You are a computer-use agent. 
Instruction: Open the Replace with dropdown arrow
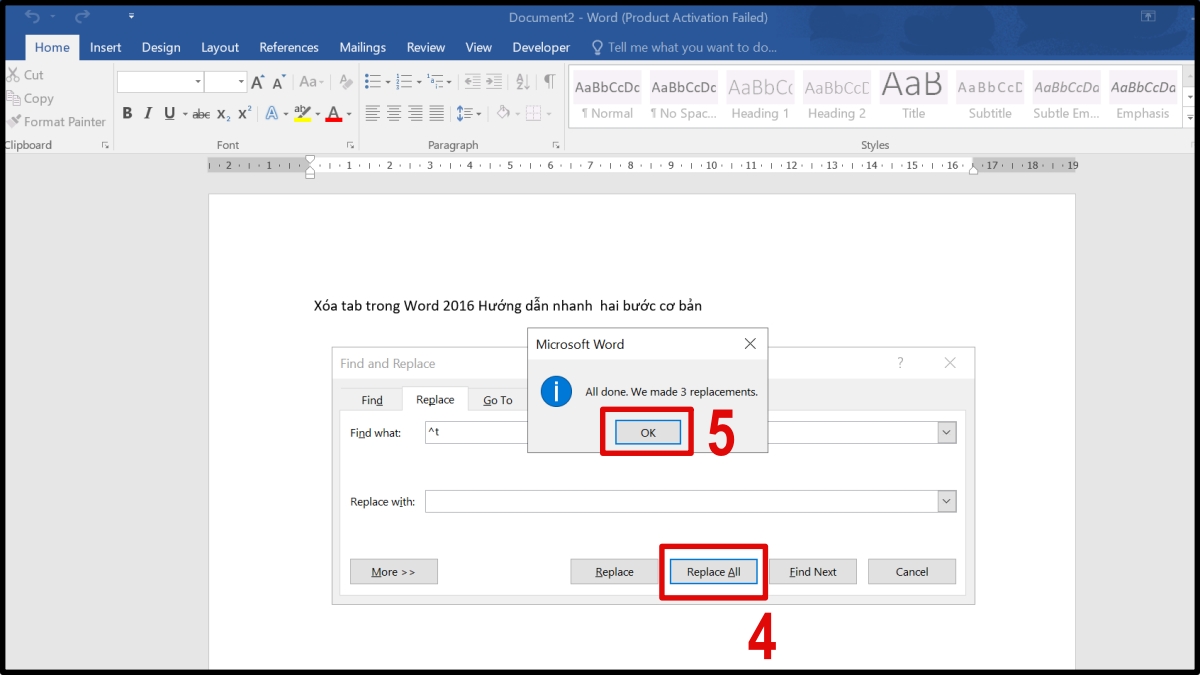(x=946, y=501)
